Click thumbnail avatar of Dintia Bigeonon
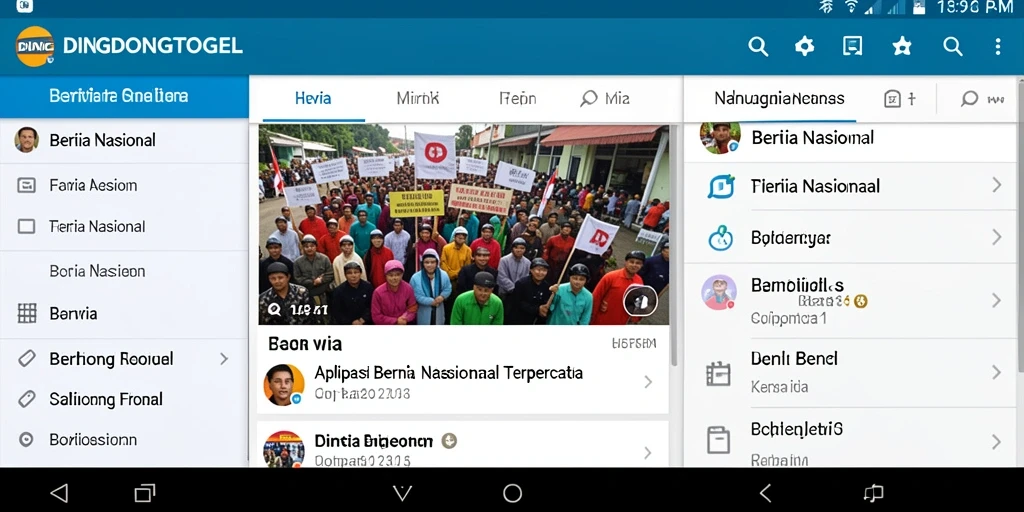Image resolution: width=1024 pixels, height=512 pixels. point(283,449)
